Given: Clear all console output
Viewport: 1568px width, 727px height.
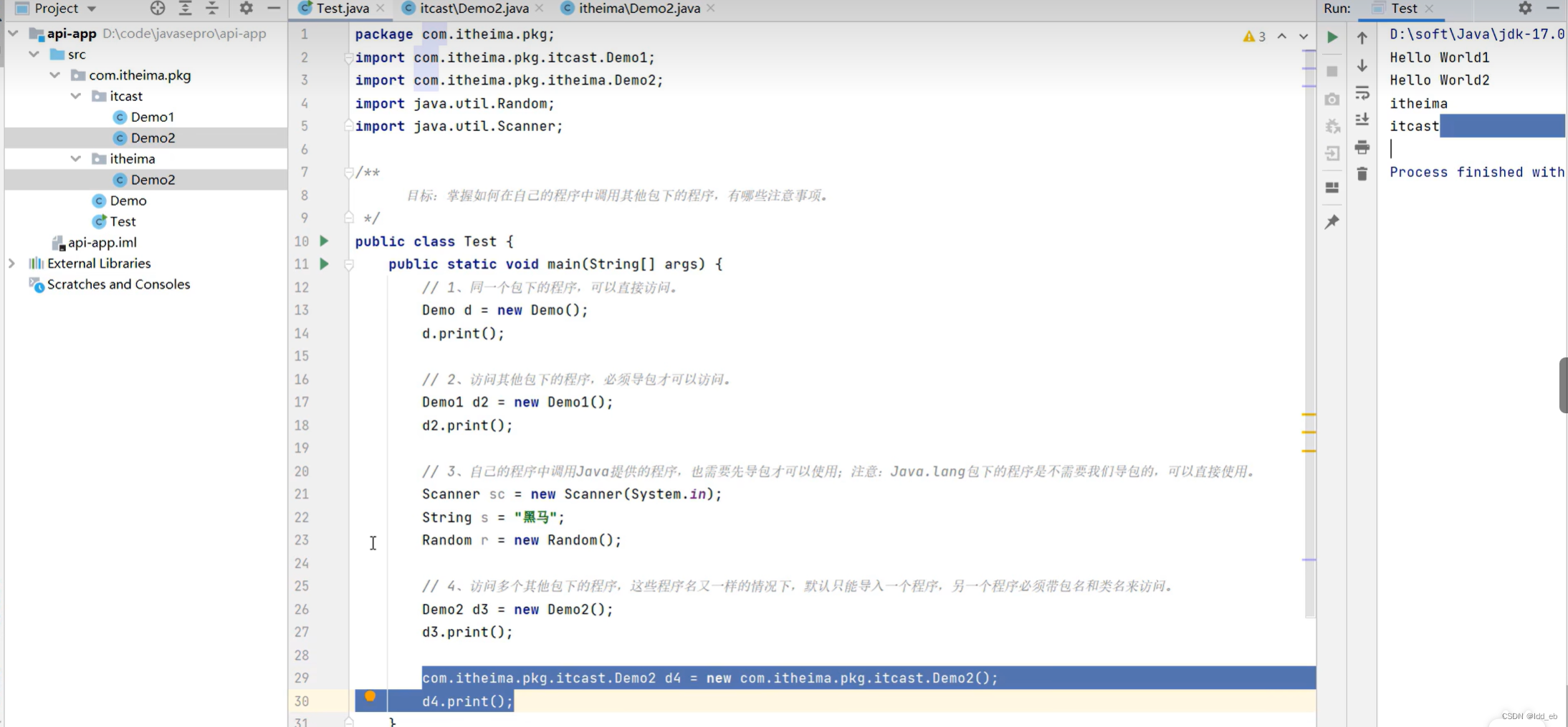Looking at the screenshot, I should [1362, 173].
